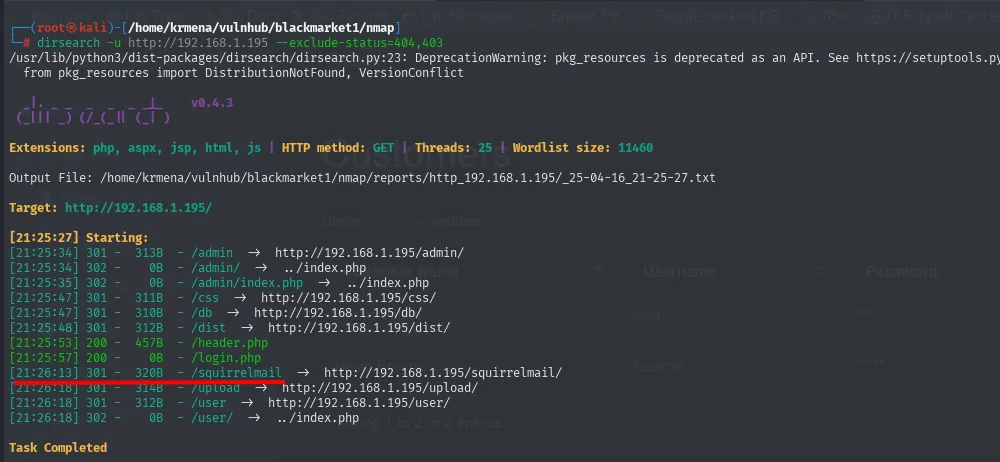The height and width of the screenshot is (462, 1000).
Task: Click the /db result path
Action: [202, 313]
